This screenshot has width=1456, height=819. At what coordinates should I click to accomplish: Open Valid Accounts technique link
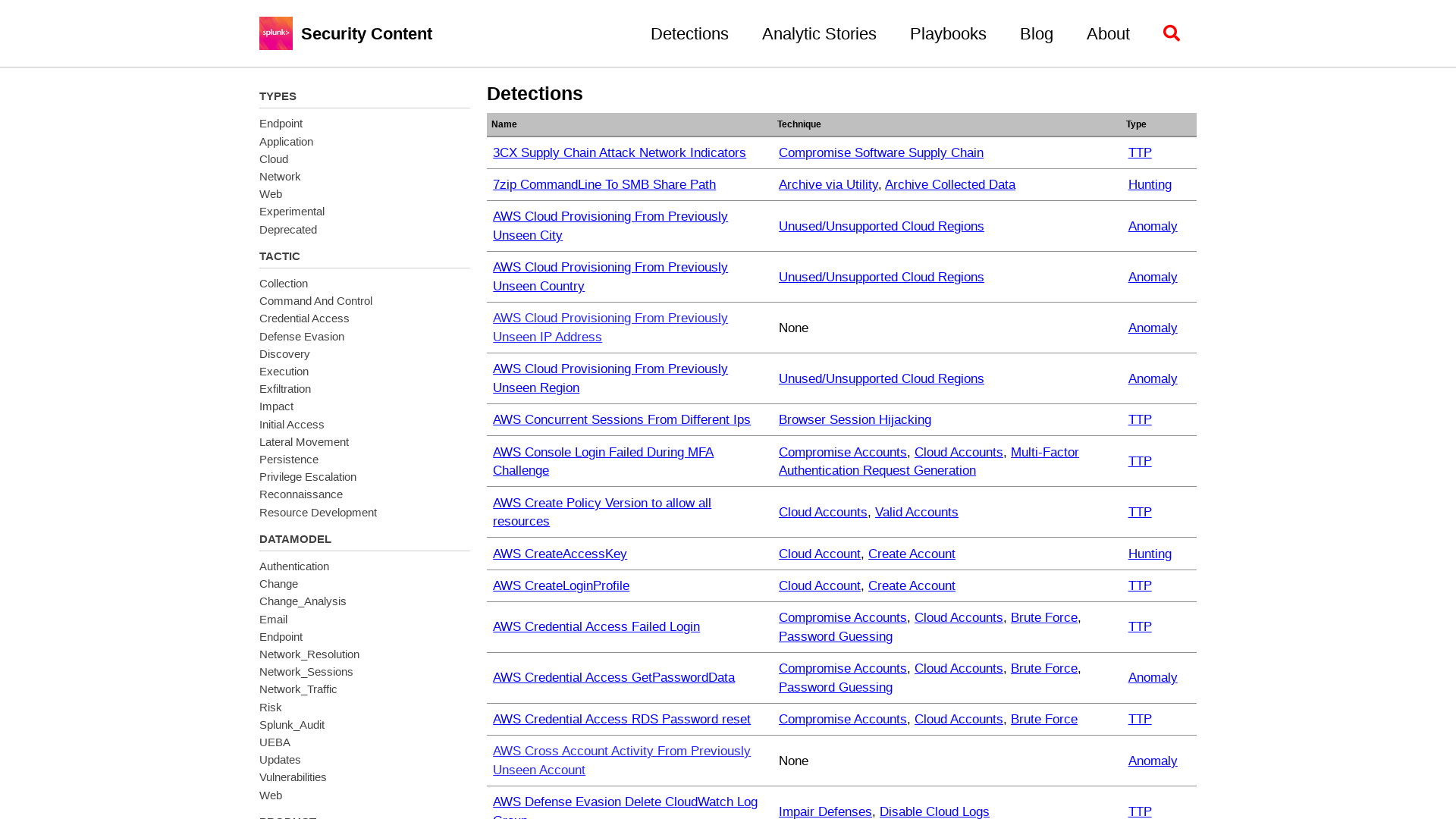[917, 512]
